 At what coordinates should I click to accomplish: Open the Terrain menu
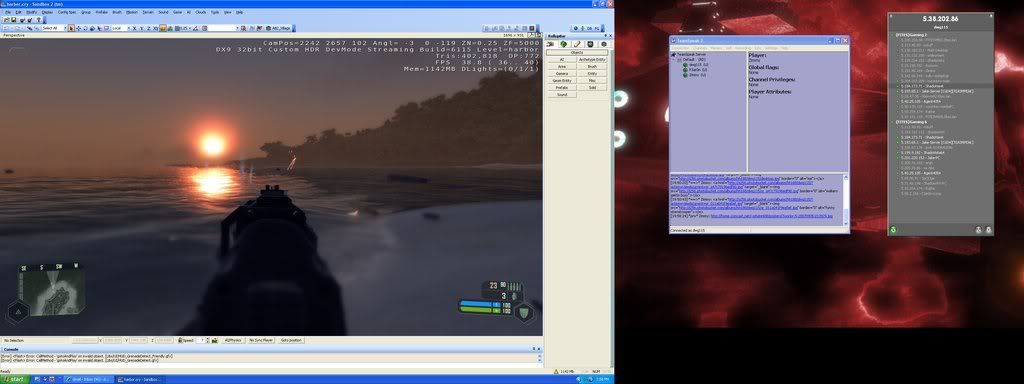point(148,12)
